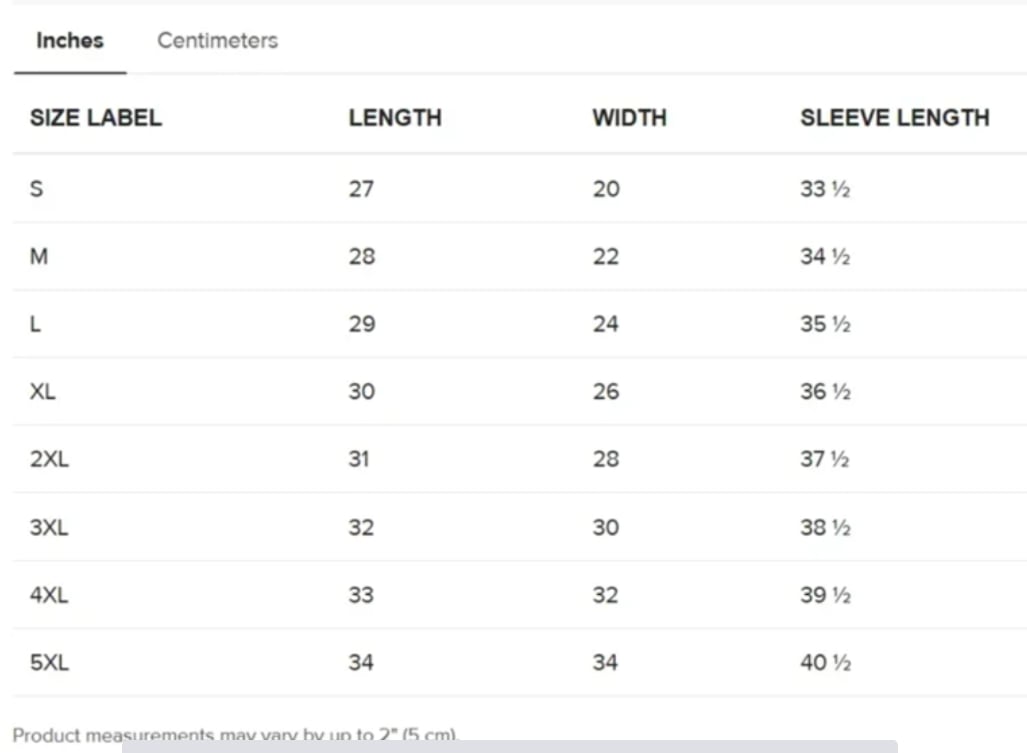Click the L size label cell

(36, 324)
